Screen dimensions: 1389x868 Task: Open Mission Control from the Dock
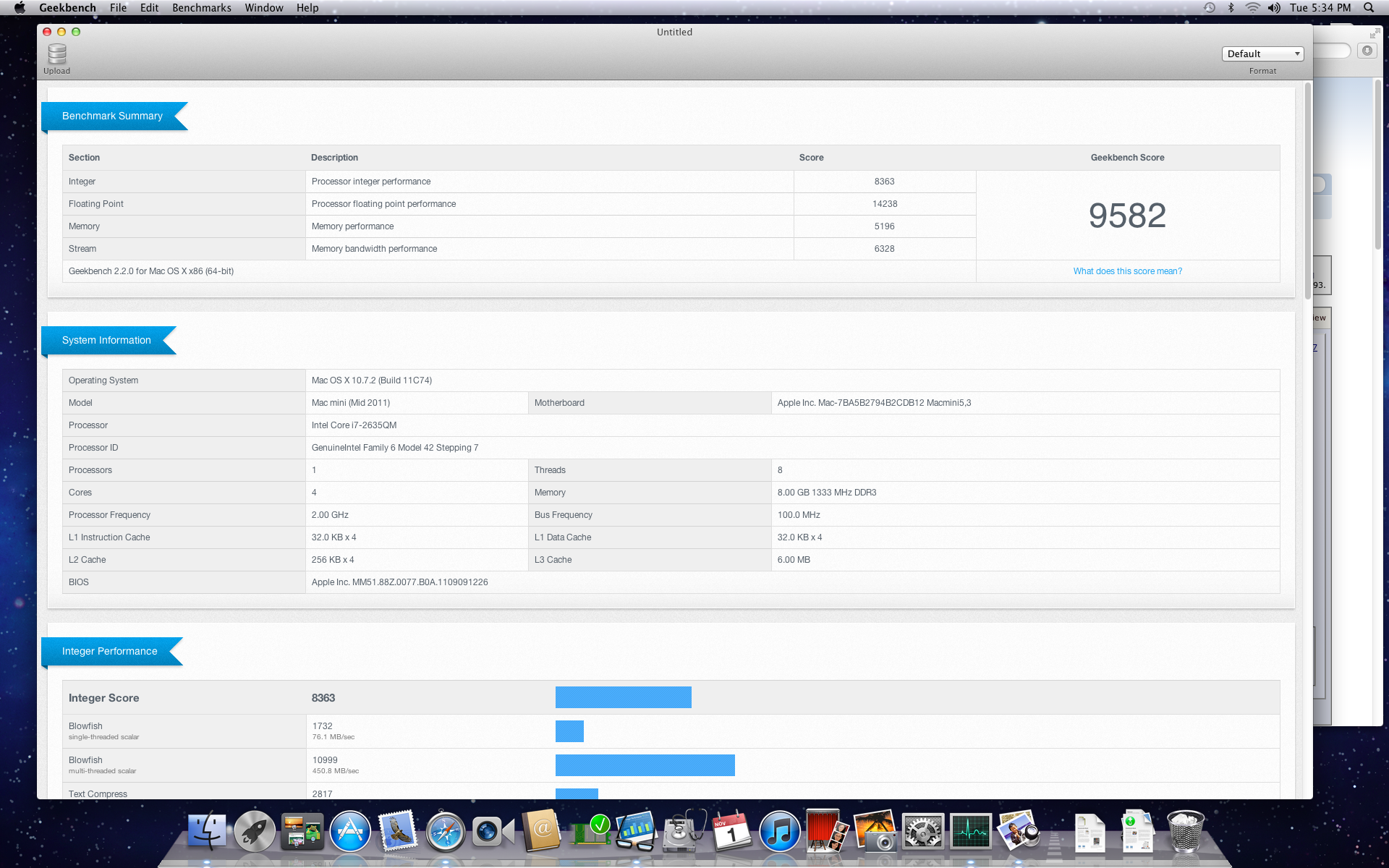pyautogui.click(x=302, y=830)
